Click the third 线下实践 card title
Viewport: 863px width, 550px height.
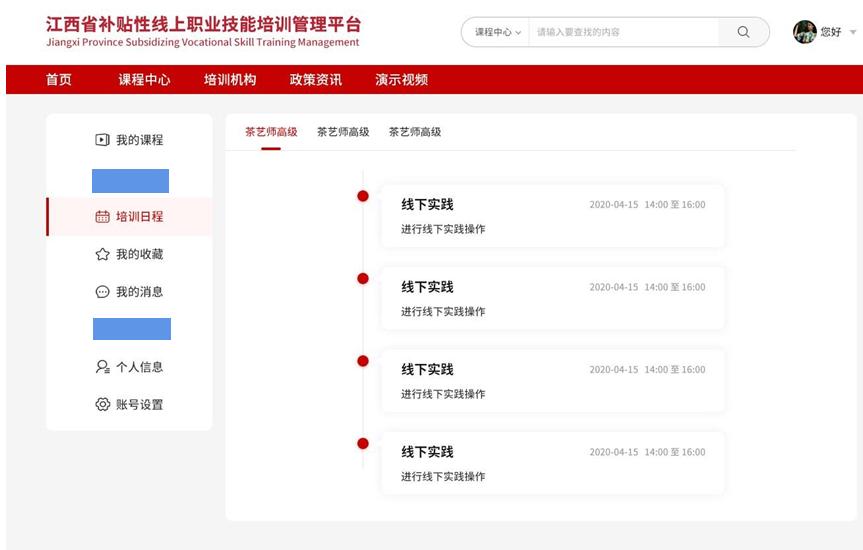[x=427, y=370]
